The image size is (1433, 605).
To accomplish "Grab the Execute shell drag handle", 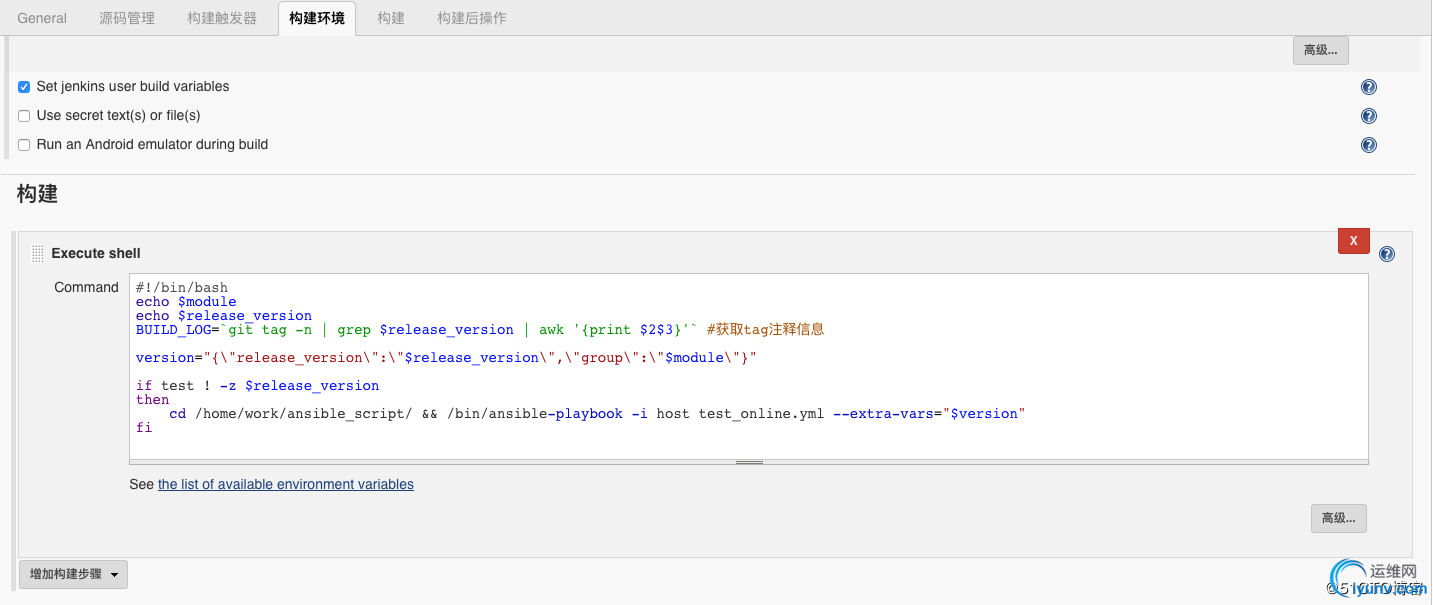I will tap(37, 253).
